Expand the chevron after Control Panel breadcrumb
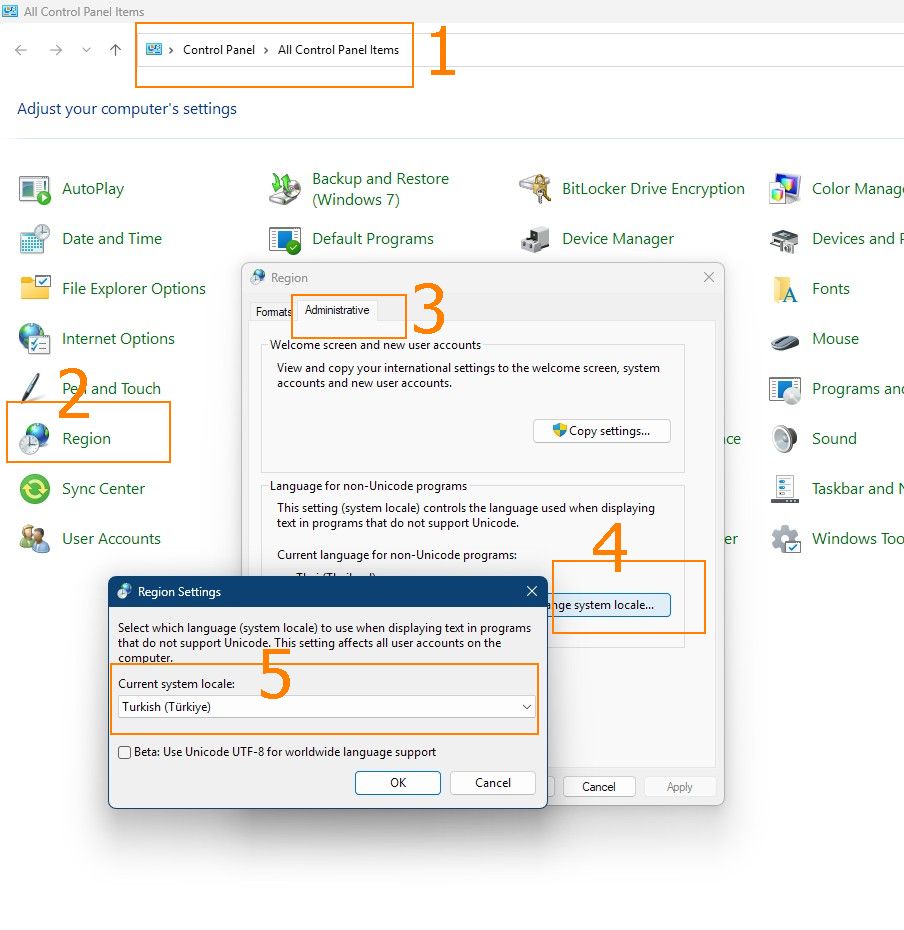Viewport: 904px width, 930px height. (x=266, y=50)
